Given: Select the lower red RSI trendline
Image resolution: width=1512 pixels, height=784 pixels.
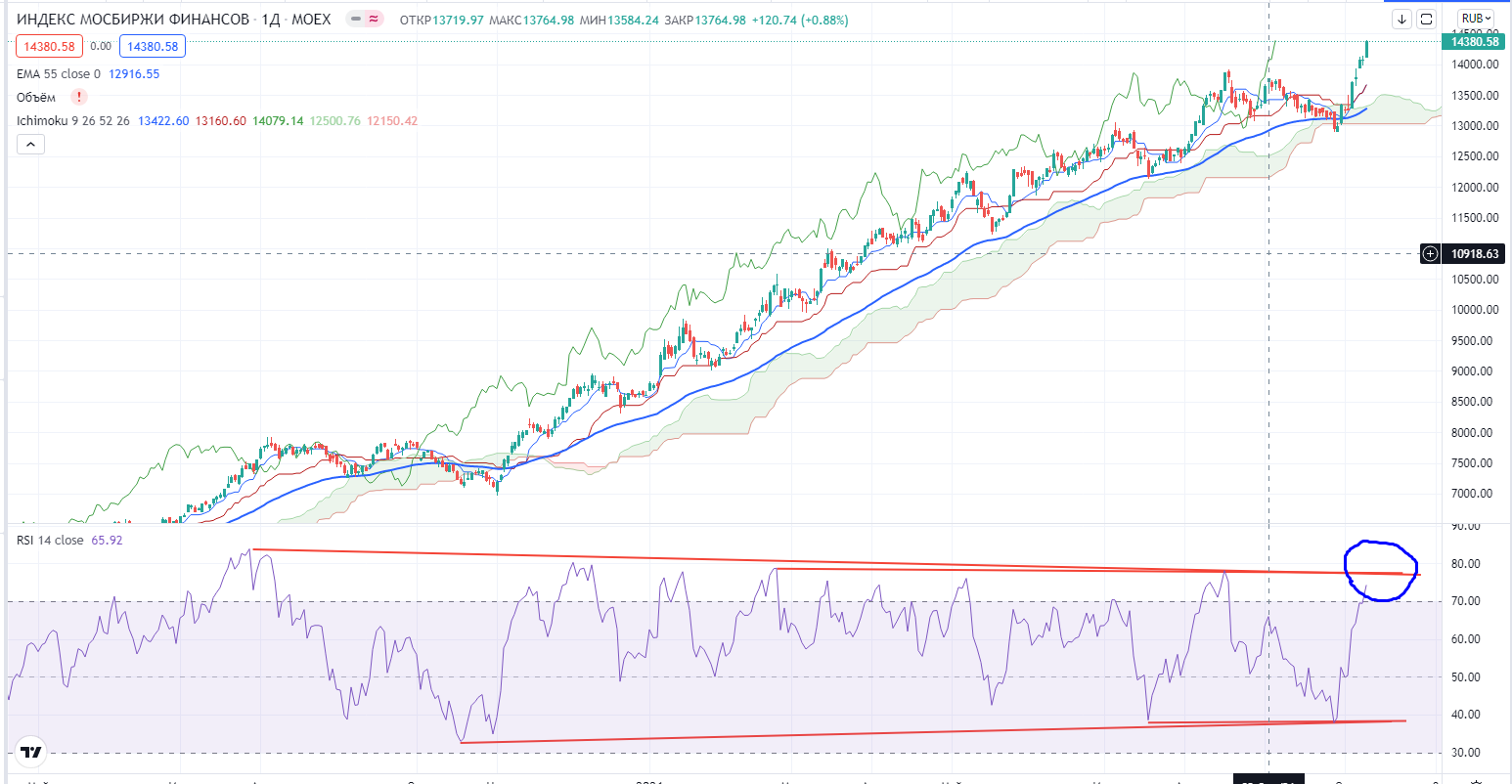Looking at the screenshot, I should (880, 731).
